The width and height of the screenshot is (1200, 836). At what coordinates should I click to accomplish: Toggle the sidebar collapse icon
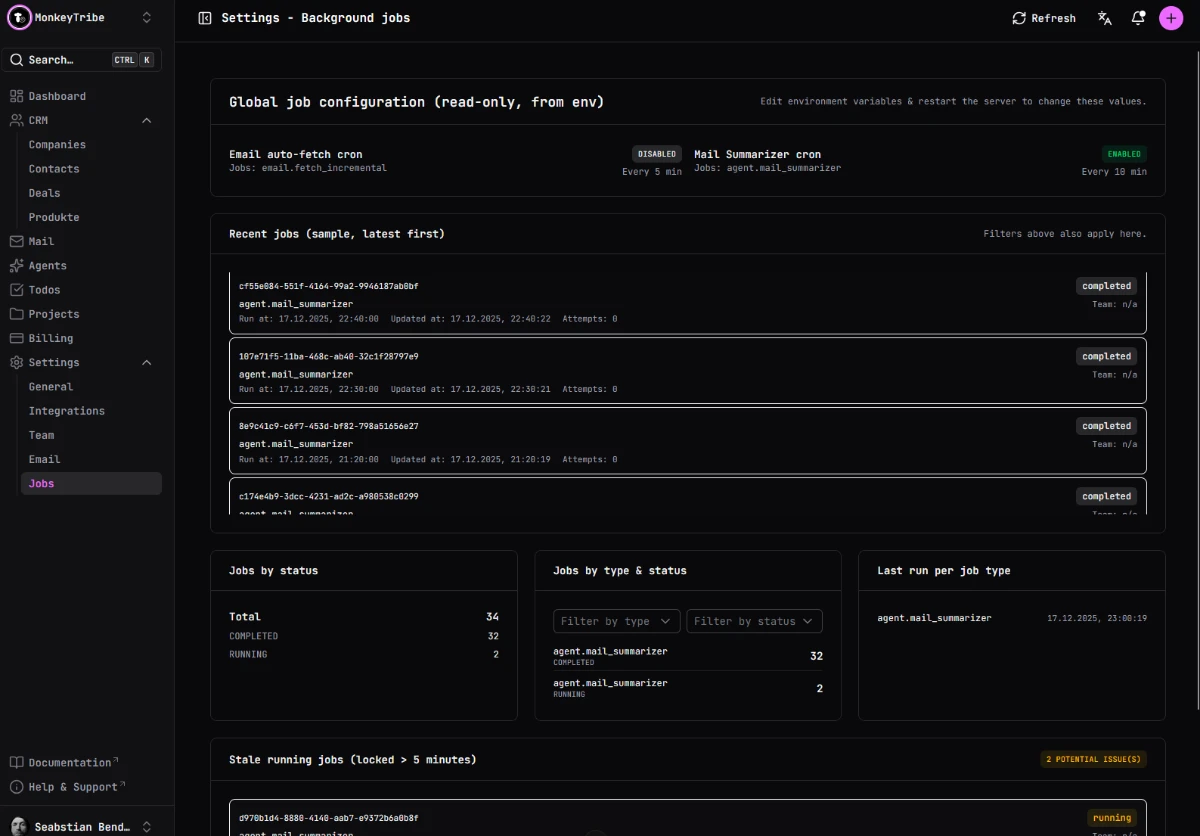pyautogui.click(x=205, y=18)
